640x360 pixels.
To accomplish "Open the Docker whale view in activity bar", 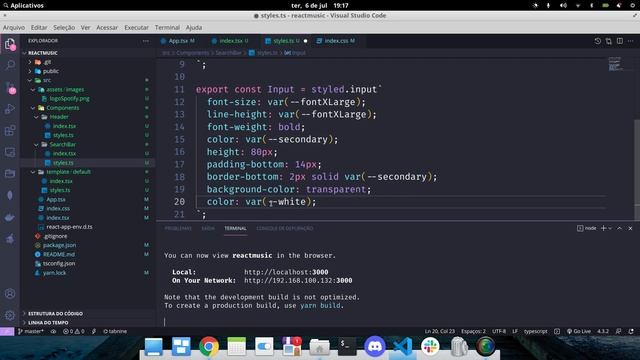I will (x=10, y=217).
